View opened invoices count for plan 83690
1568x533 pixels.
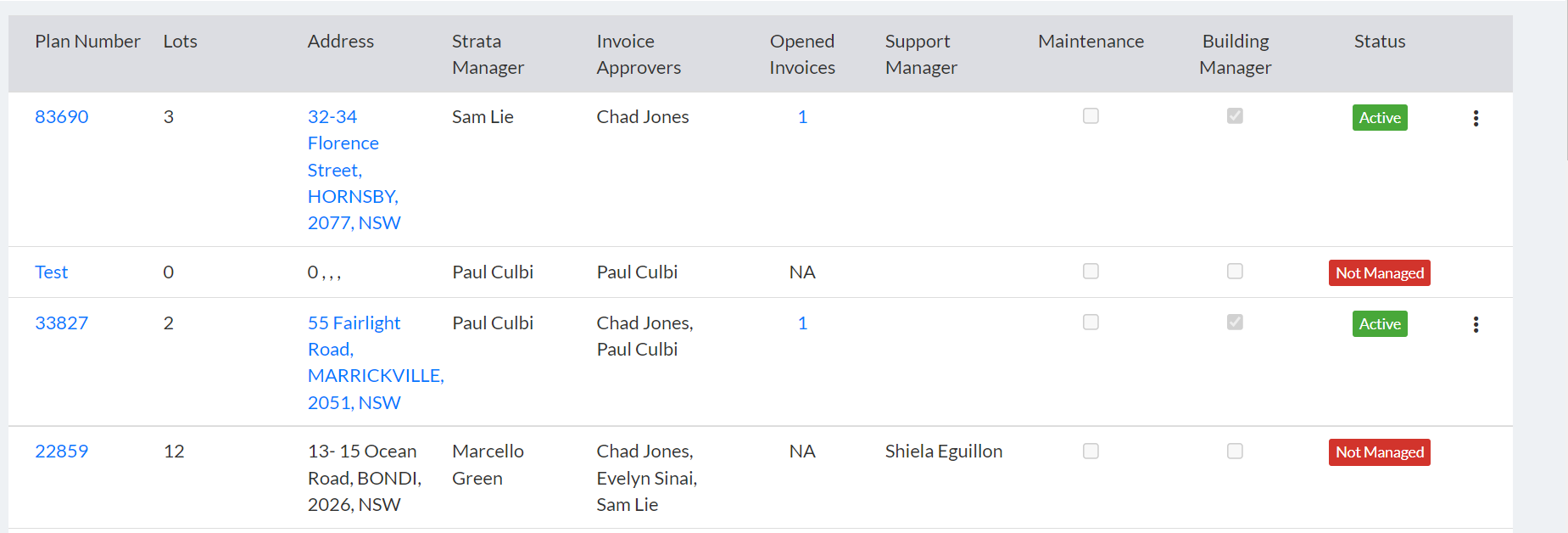[802, 117]
